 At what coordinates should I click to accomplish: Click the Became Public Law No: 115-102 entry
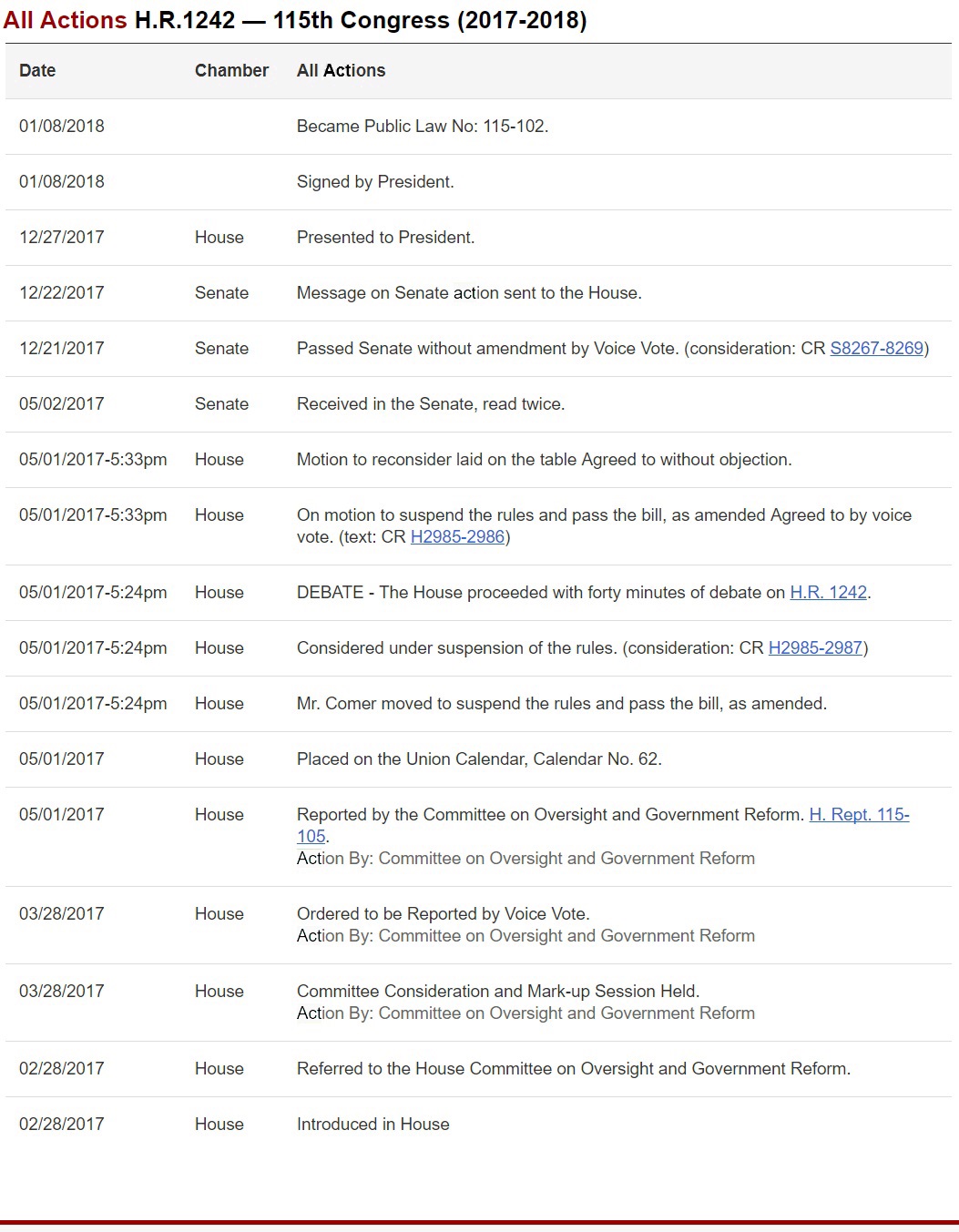tap(422, 126)
